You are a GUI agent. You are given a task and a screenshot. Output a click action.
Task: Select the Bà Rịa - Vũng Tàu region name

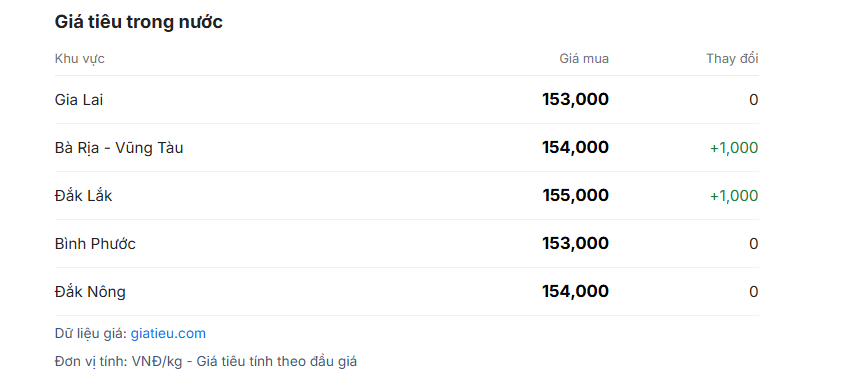tap(119, 148)
